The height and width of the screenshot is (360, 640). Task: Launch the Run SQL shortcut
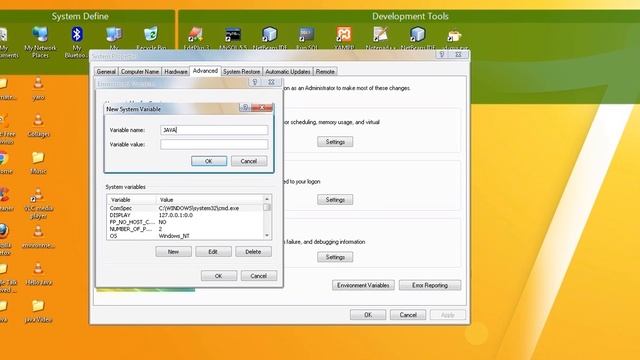pos(307,38)
